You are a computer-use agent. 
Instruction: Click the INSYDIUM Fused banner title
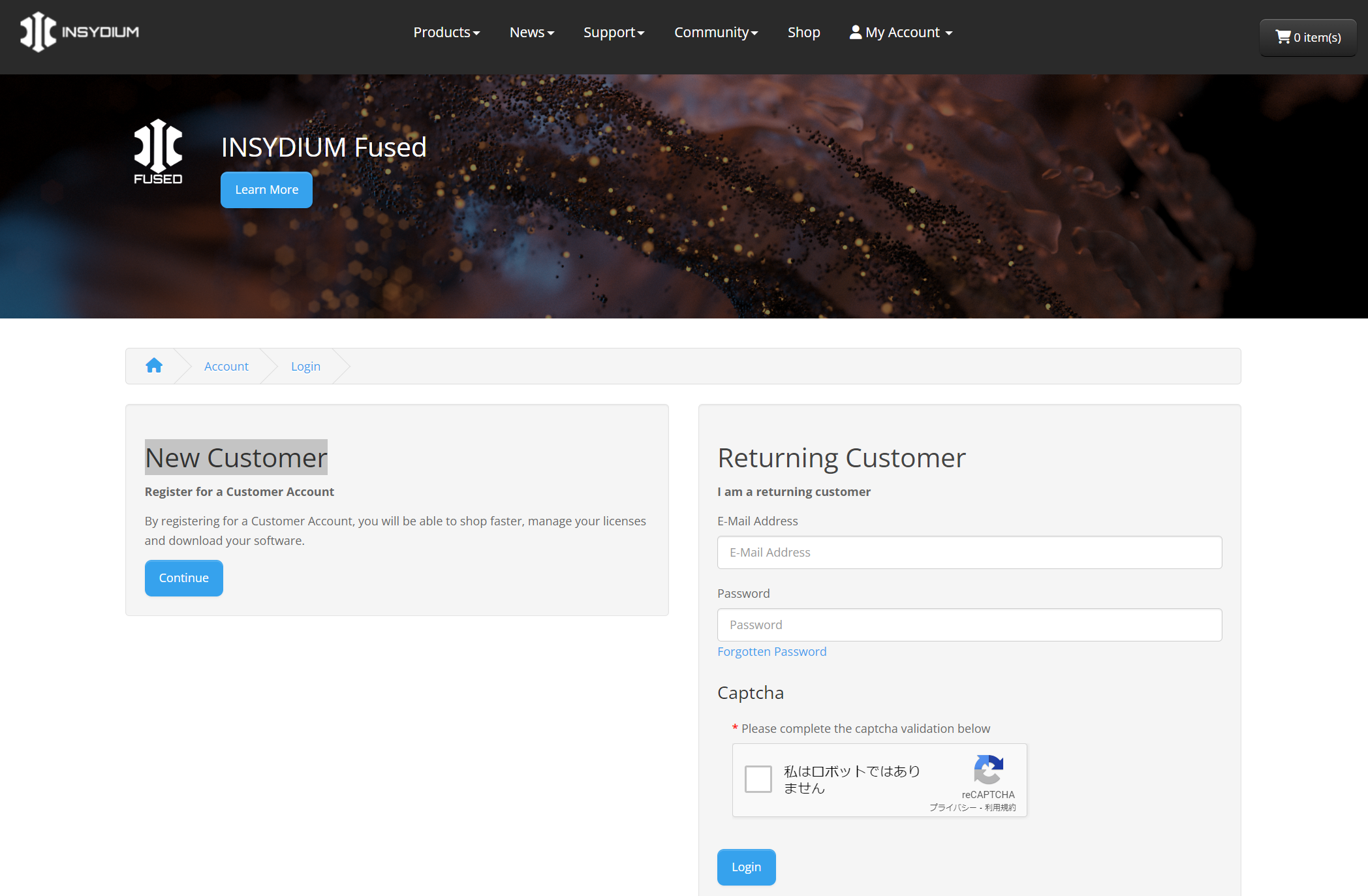324,147
